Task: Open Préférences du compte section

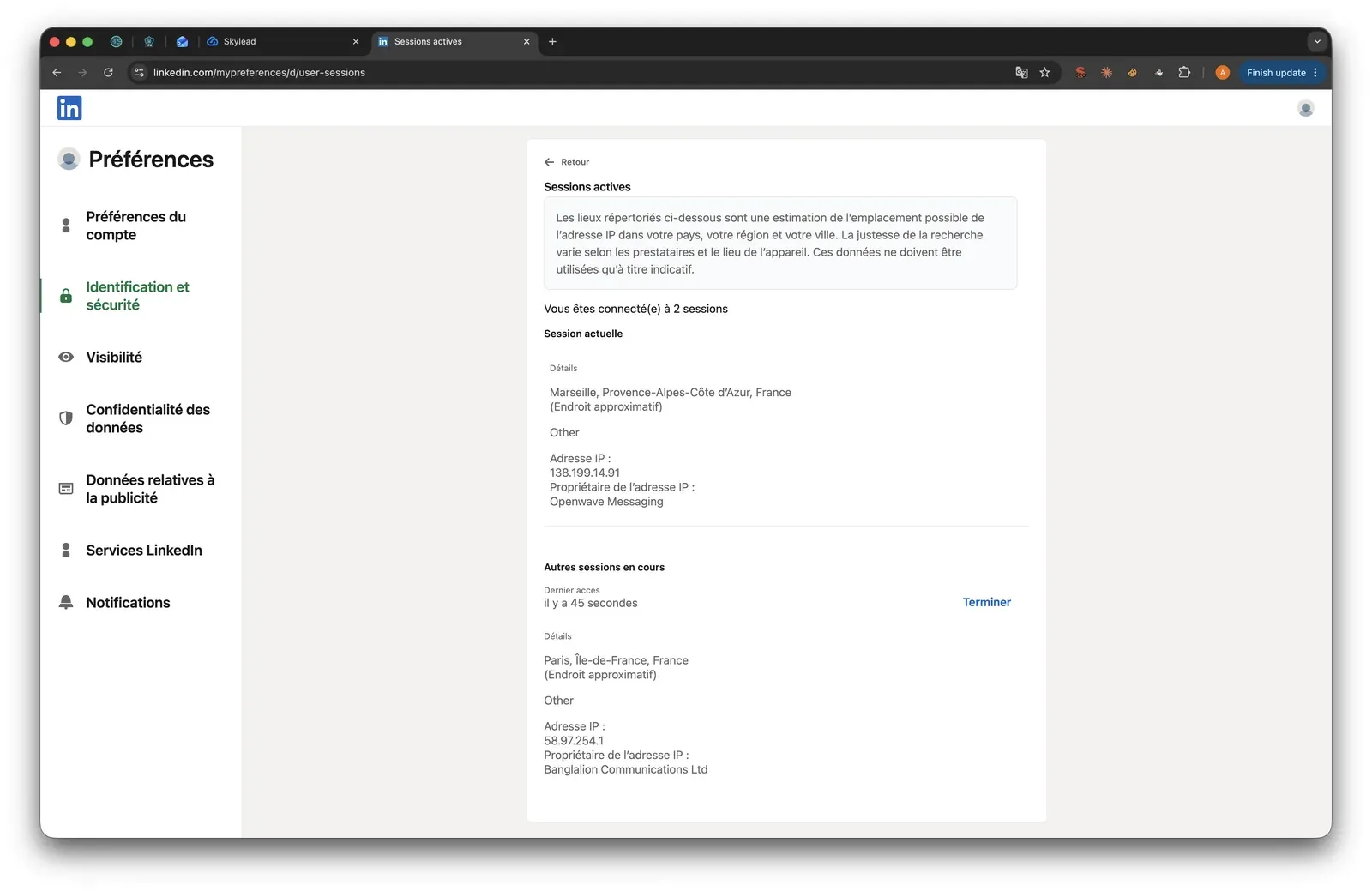Action: click(x=136, y=226)
